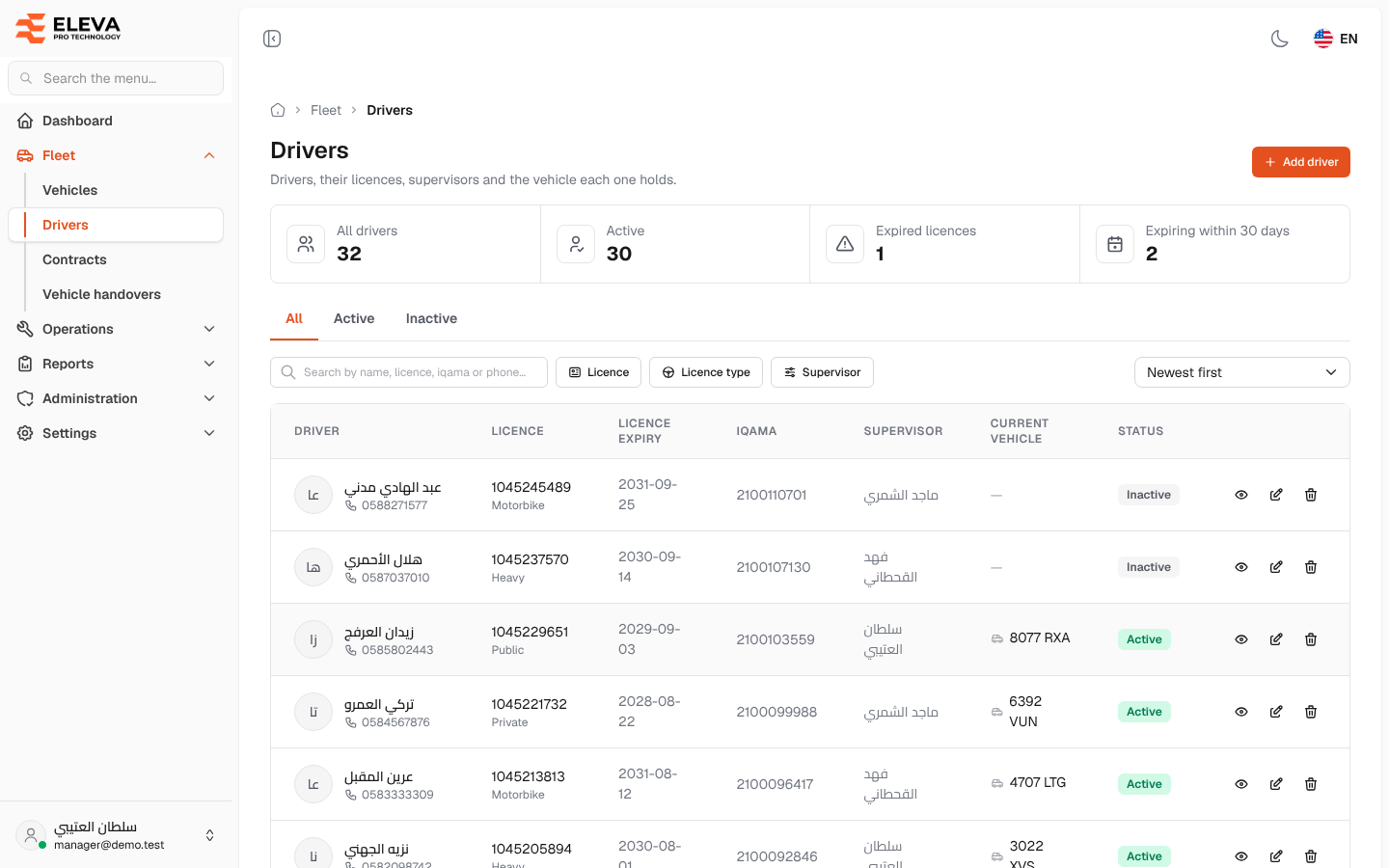Open the manager@demo.test account menu
1389x868 pixels.
(x=116, y=835)
